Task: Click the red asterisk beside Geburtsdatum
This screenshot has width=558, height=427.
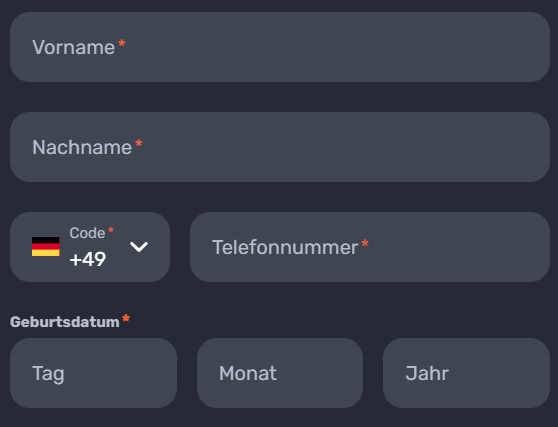Action: pos(126,318)
